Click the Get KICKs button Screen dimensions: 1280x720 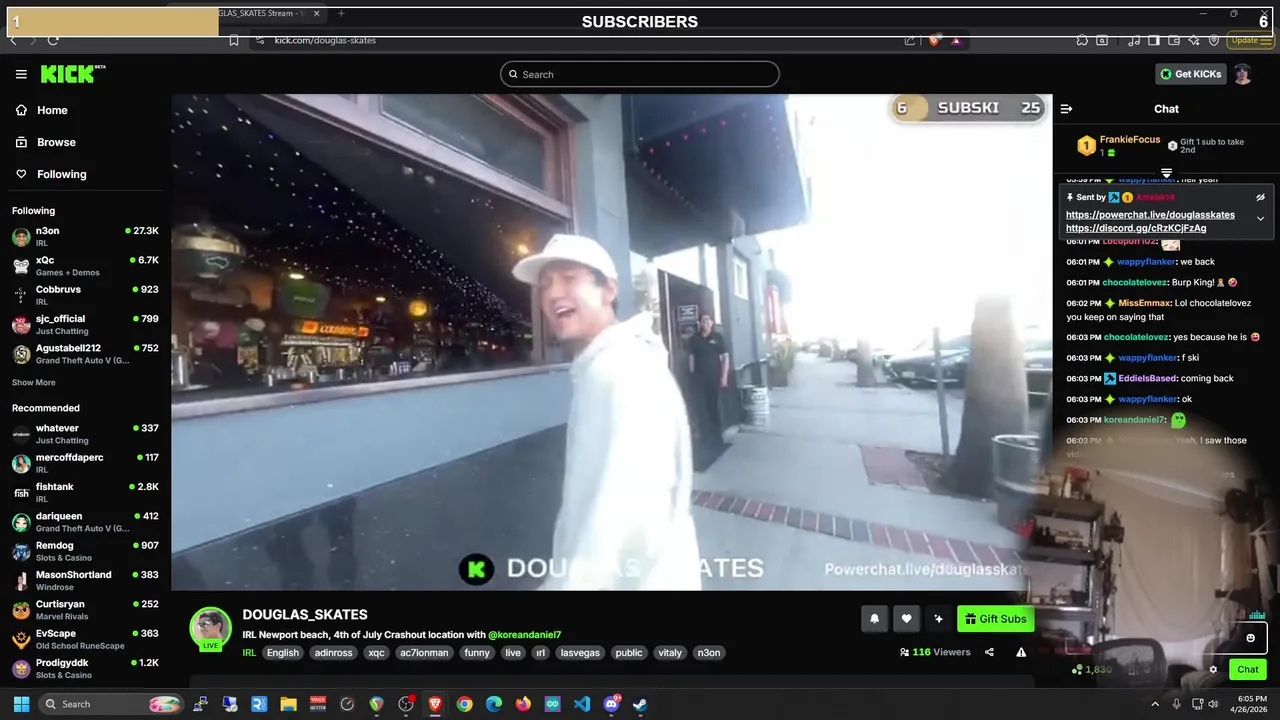(x=1190, y=74)
